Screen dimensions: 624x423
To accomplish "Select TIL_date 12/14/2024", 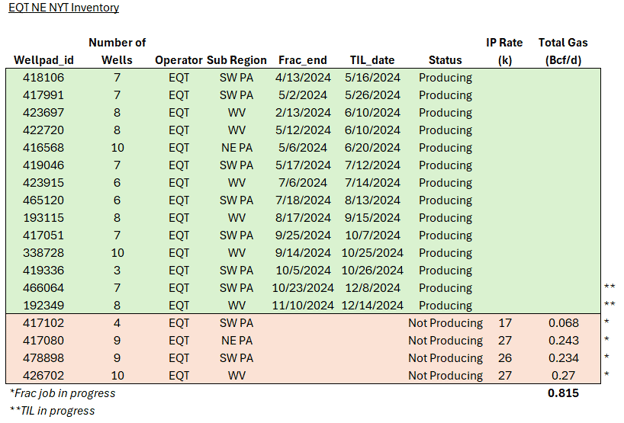I will [372, 305].
